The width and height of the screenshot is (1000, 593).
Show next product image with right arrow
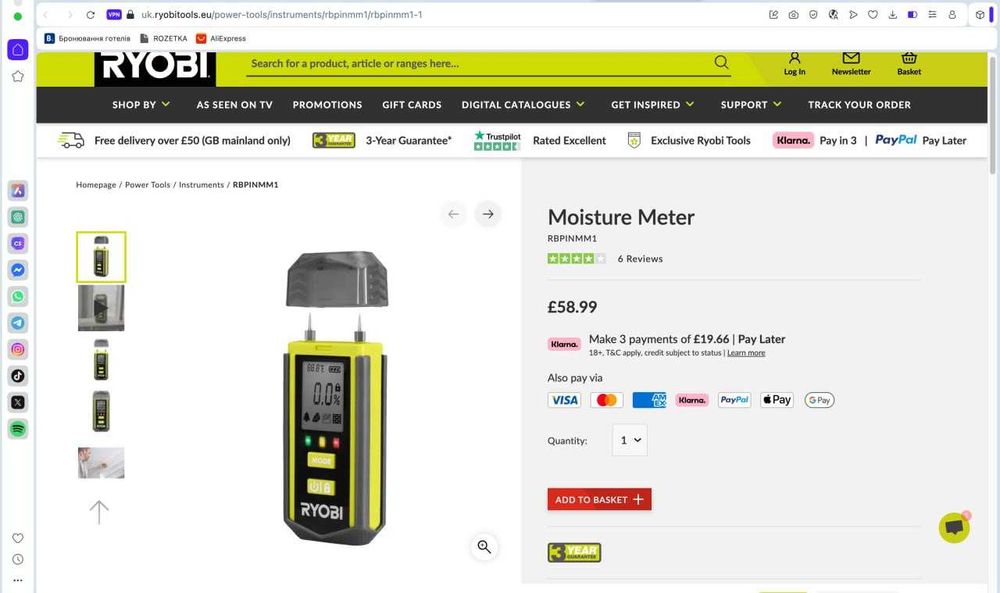[488, 214]
